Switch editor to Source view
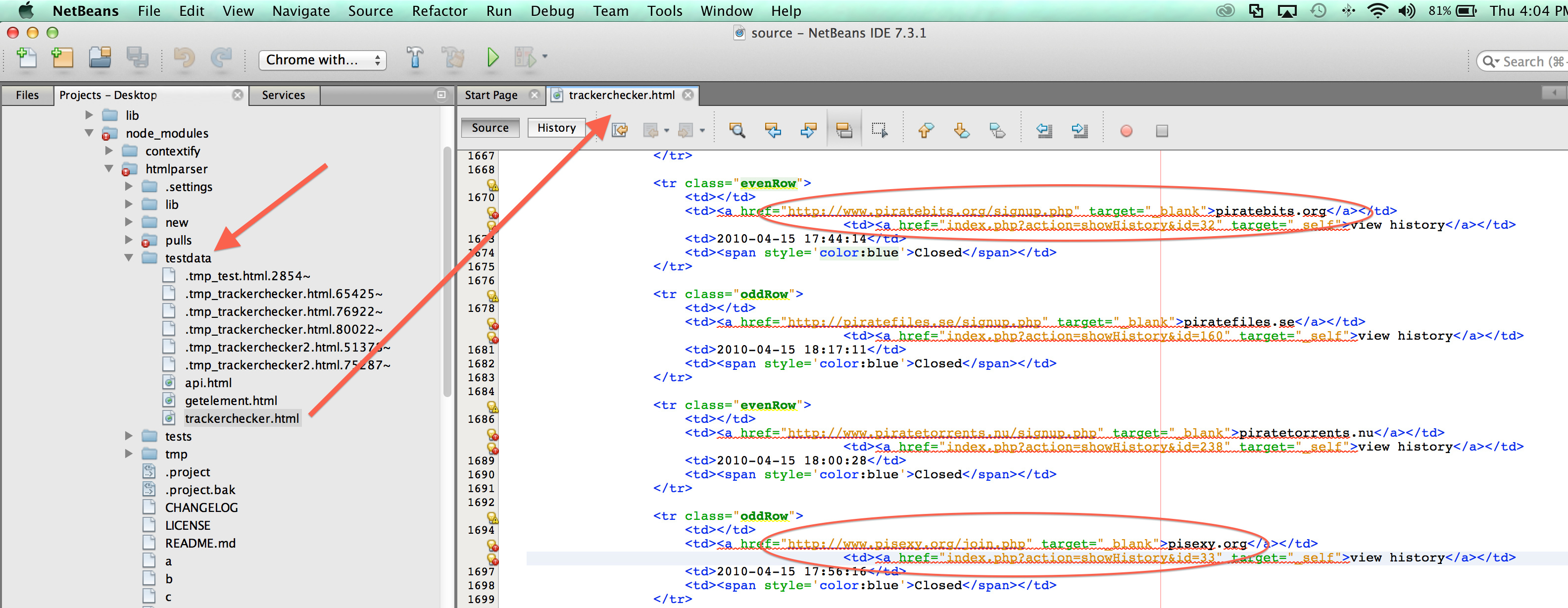This screenshot has height=608, width=1568. pyautogui.click(x=490, y=128)
